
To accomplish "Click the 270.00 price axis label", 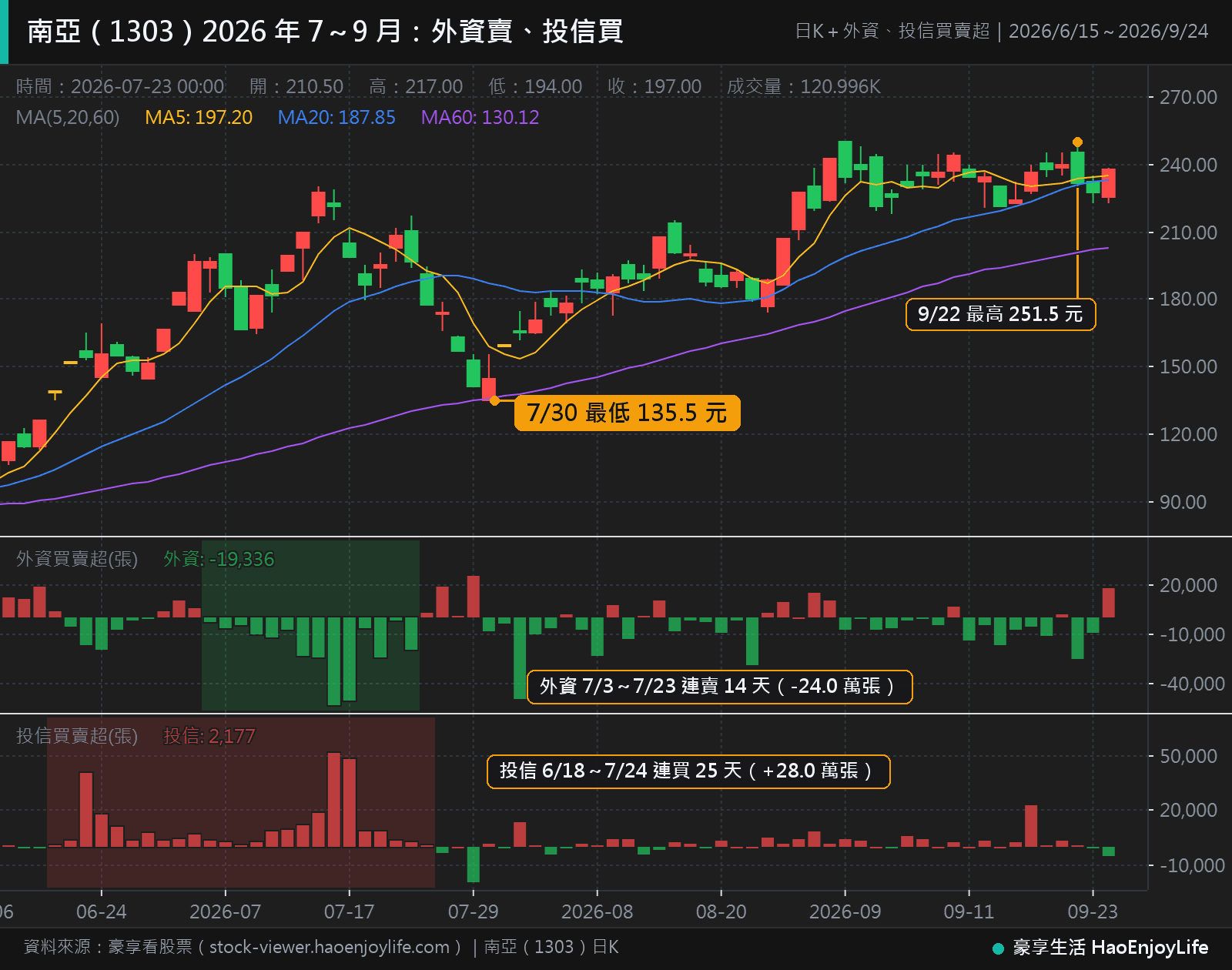I will click(1189, 98).
